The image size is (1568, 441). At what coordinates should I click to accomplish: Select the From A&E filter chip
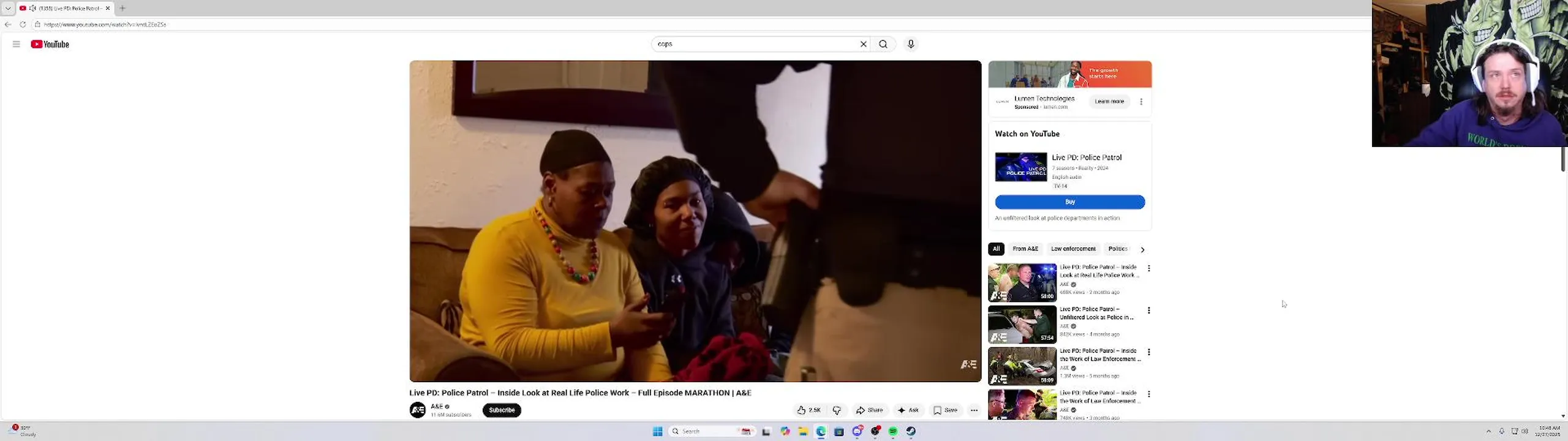tap(1025, 249)
